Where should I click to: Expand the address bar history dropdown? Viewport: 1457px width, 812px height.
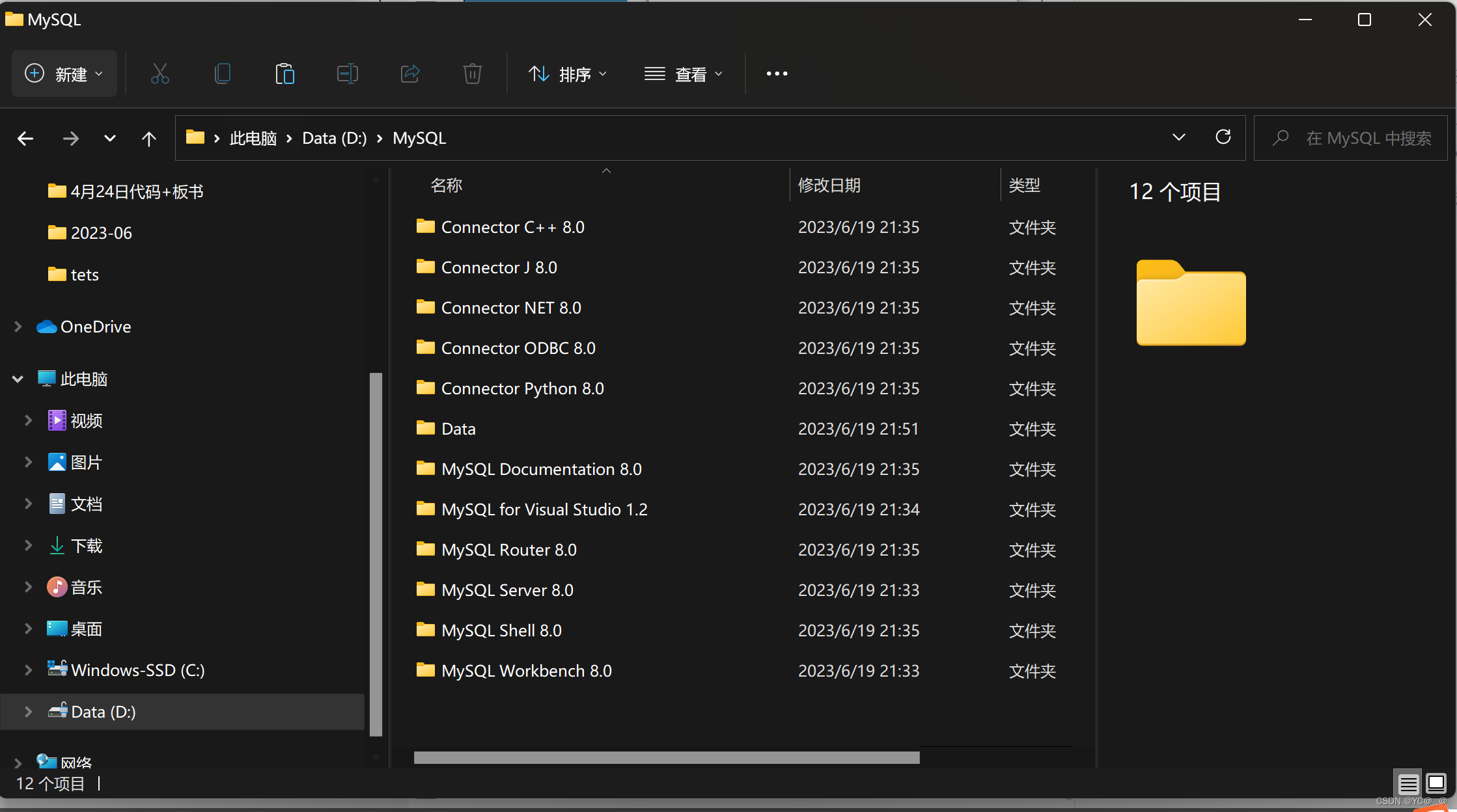1178,137
